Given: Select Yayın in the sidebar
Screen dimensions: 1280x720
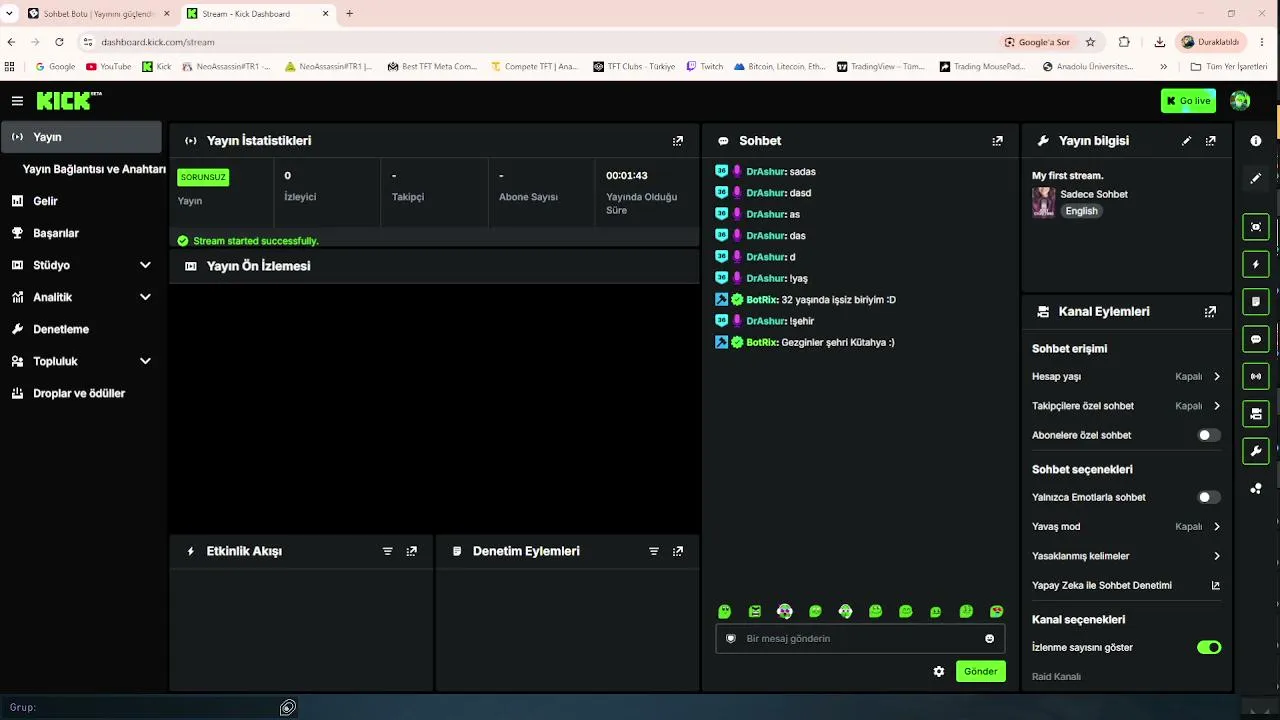Looking at the screenshot, I should coord(81,137).
